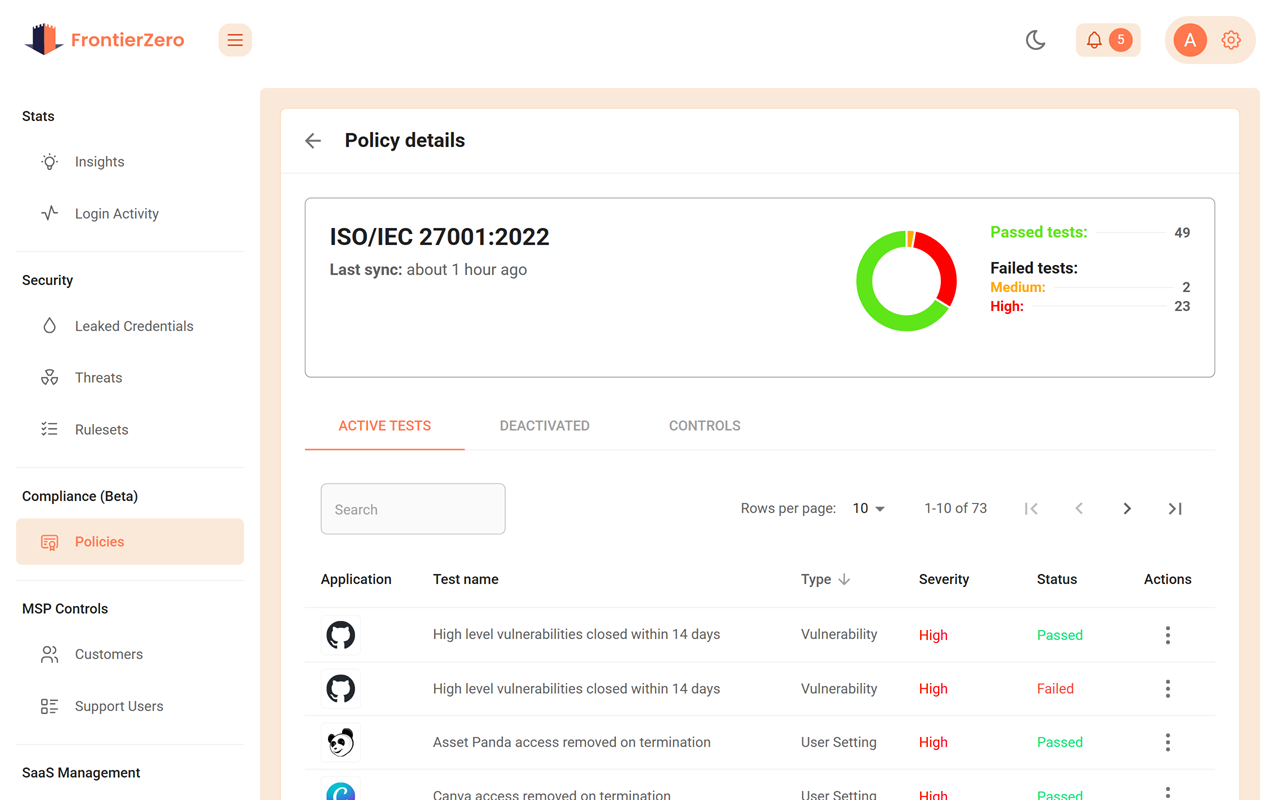This screenshot has width=1280, height=800.
Task: Sort table by the Type column arrow
Action: (x=843, y=579)
